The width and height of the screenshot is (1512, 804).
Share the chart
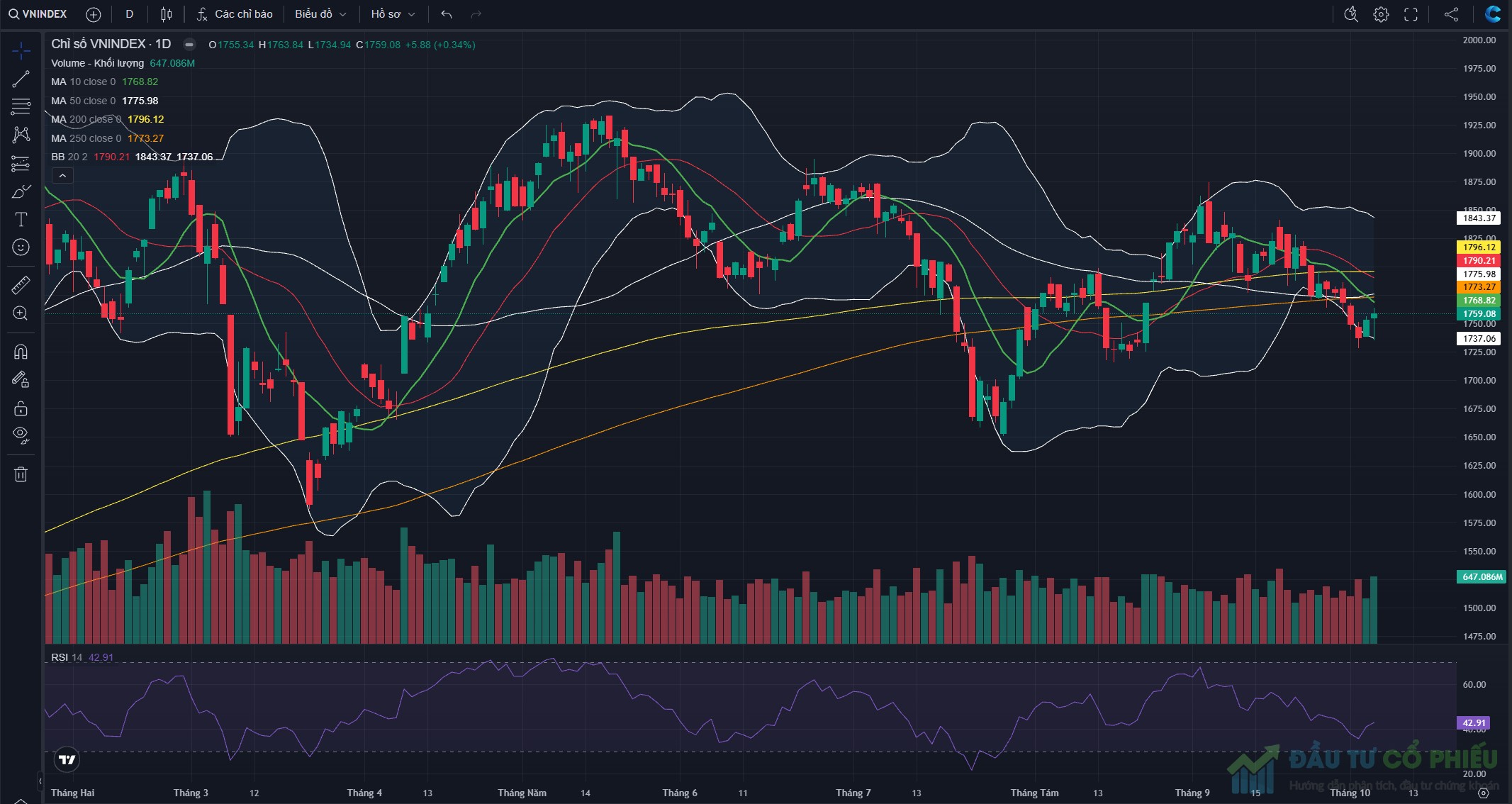[1451, 14]
